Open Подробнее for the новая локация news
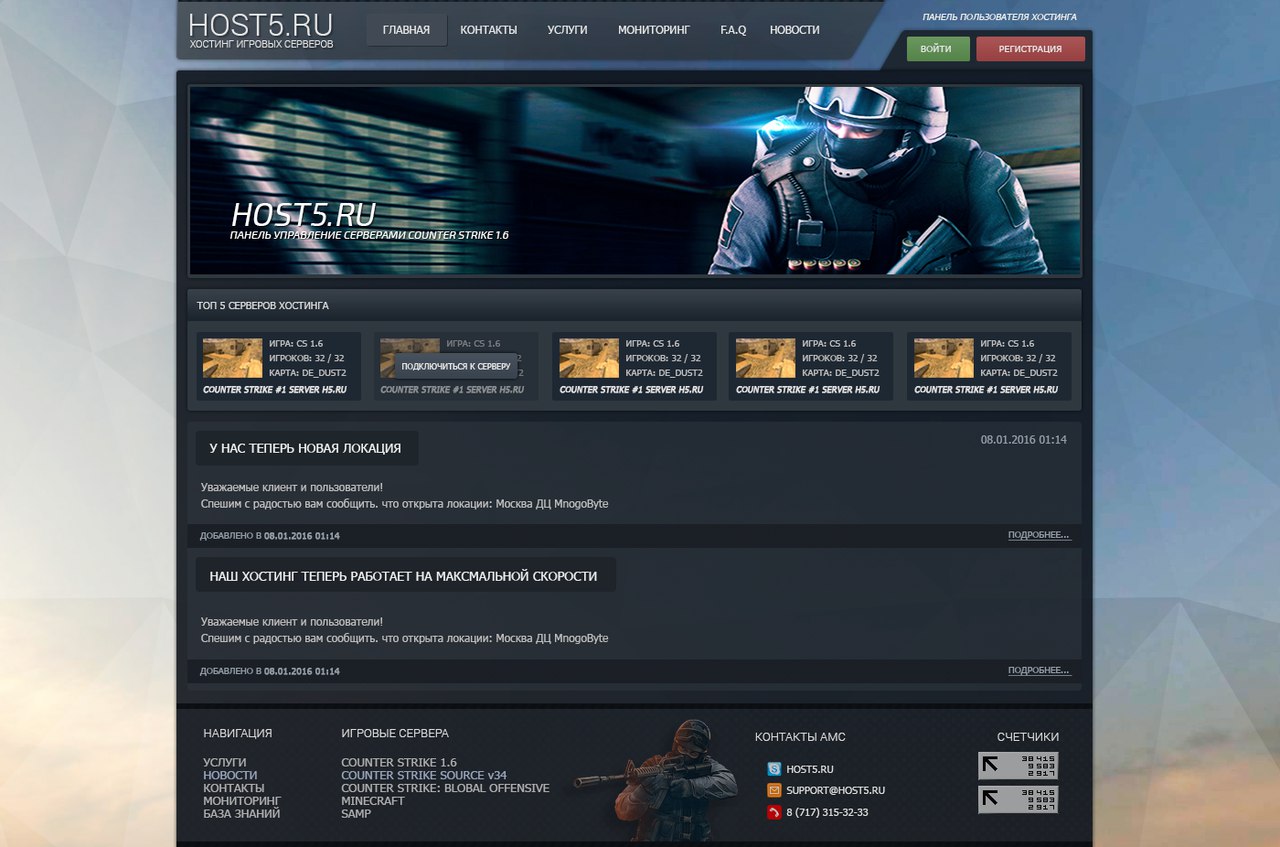This screenshot has height=847, width=1280. pyautogui.click(x=1038, y=535)
